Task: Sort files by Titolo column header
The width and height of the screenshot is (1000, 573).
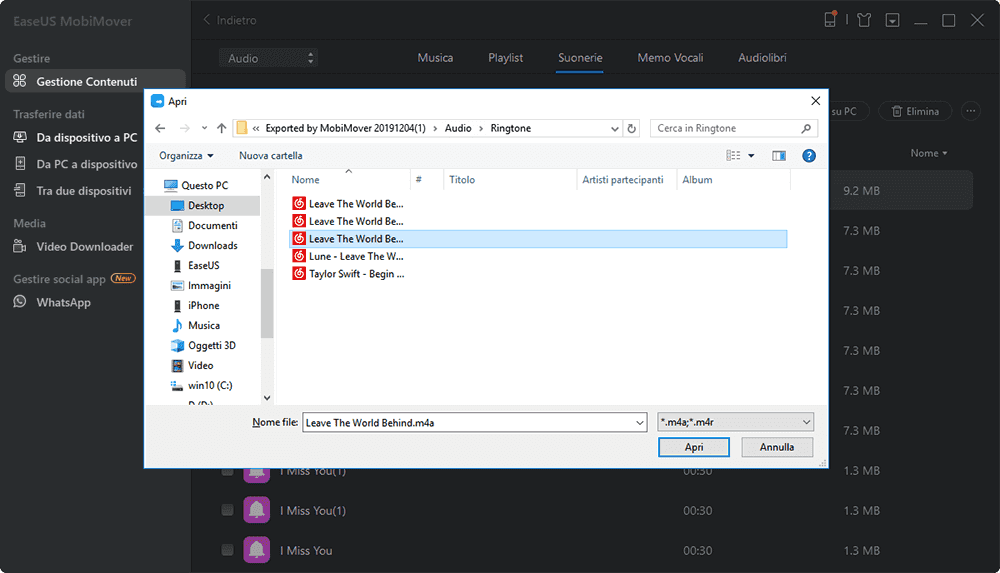Action: click(x=462, y=180)
